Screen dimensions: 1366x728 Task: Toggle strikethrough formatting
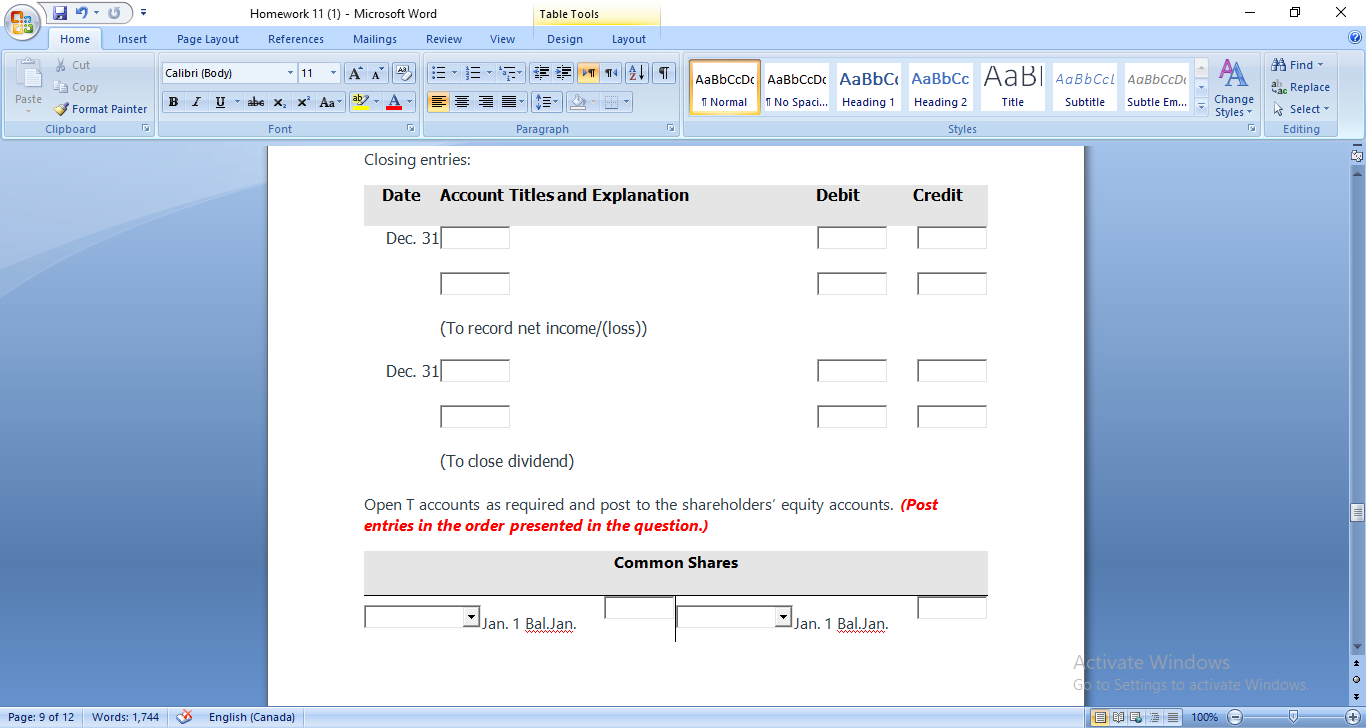(x=256, y=102)
